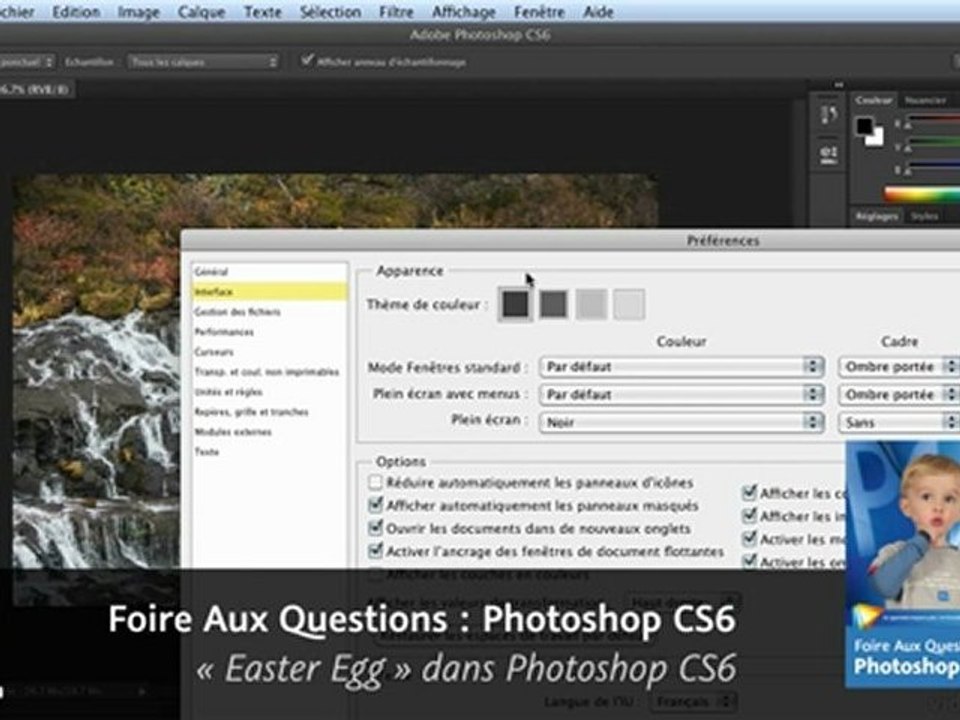Open Plein écran color dropdown showing Noir
The height and width of the screenshot is (720, 960).
pos(681,422)
